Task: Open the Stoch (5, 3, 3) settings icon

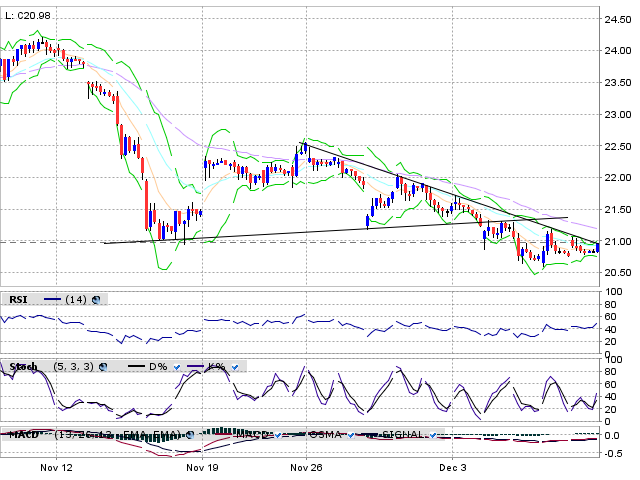Action: point(103,367)
